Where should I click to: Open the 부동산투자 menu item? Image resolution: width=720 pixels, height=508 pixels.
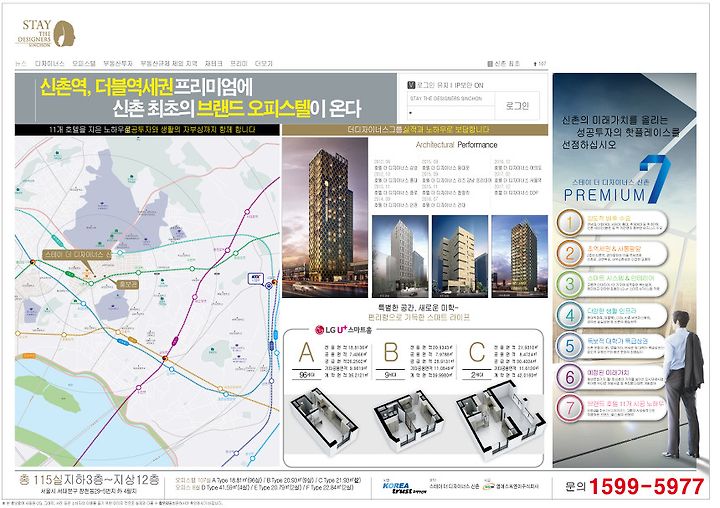tap(118, 63)
